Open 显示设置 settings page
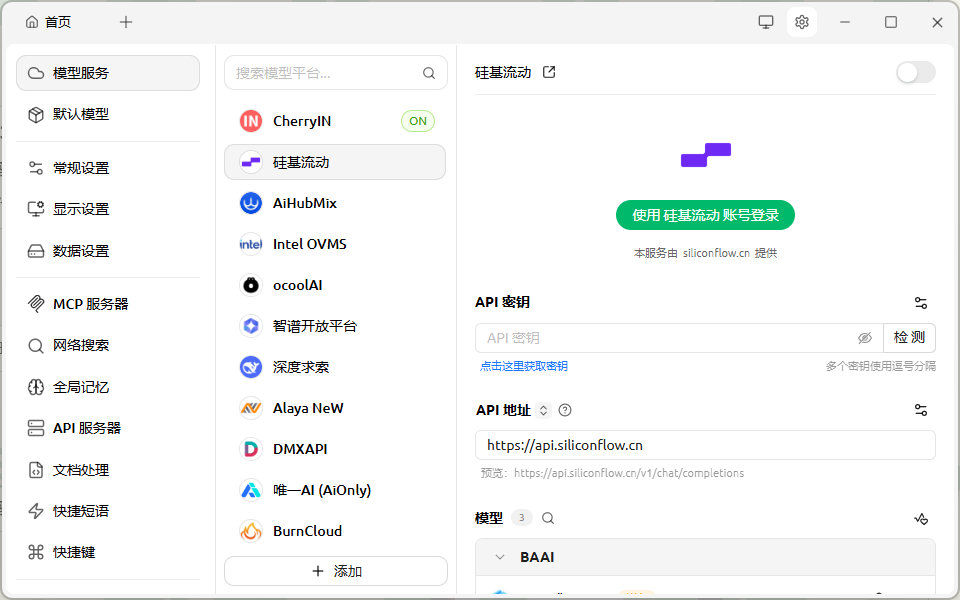 (108, 209)
